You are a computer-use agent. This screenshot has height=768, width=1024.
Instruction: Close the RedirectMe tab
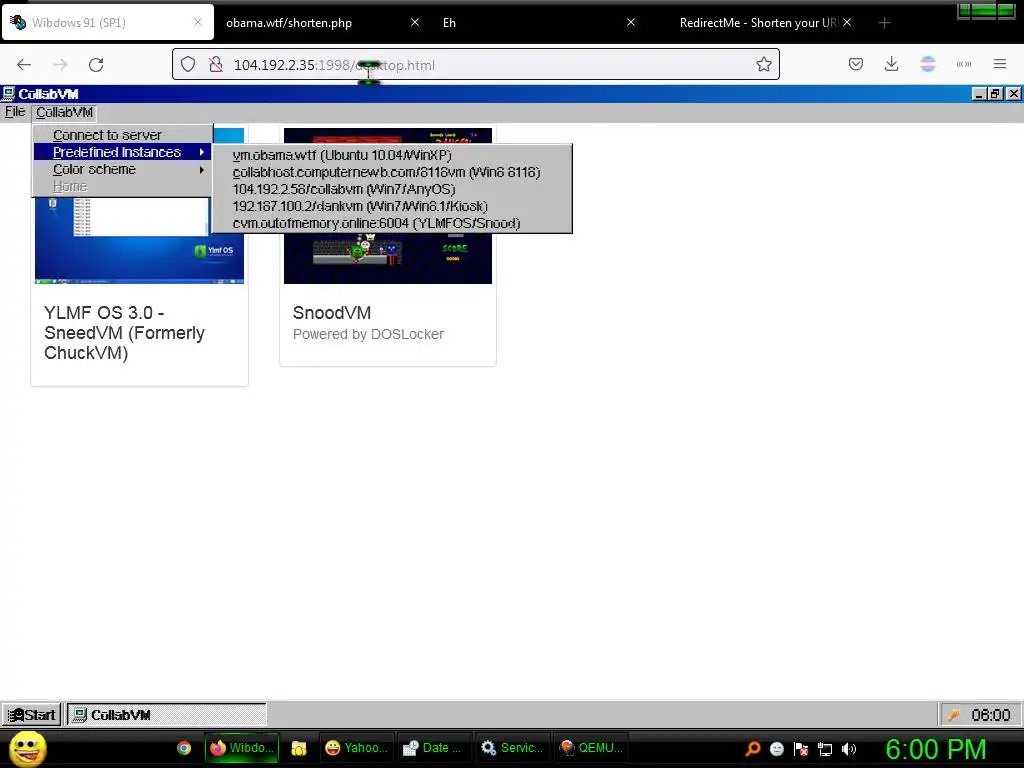[x=847, y=22]
